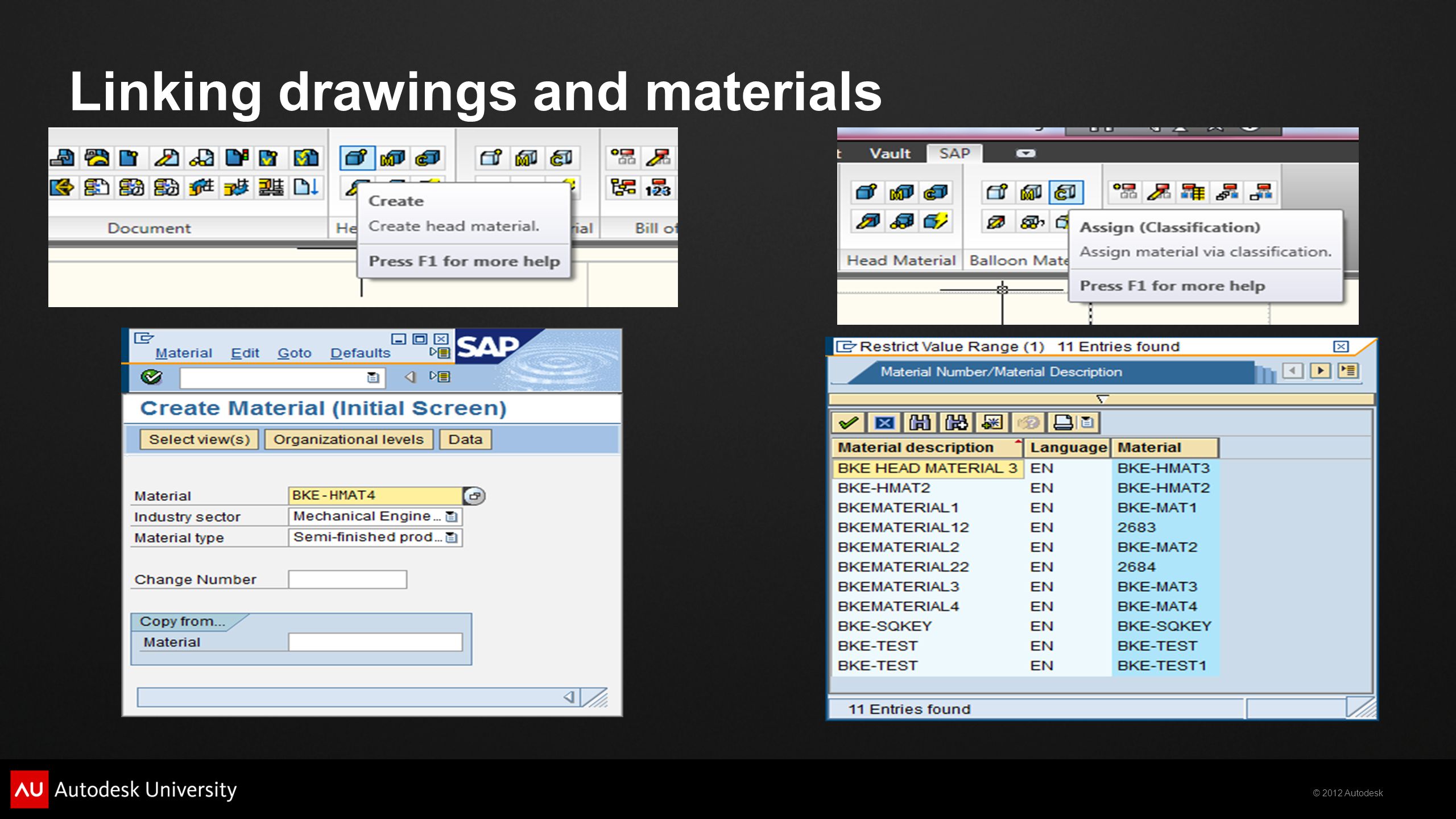Screen dimensions: 1456x819
Task: Expand the restrictions triangle below the Material Number tab
Action: coord(1102,399)
